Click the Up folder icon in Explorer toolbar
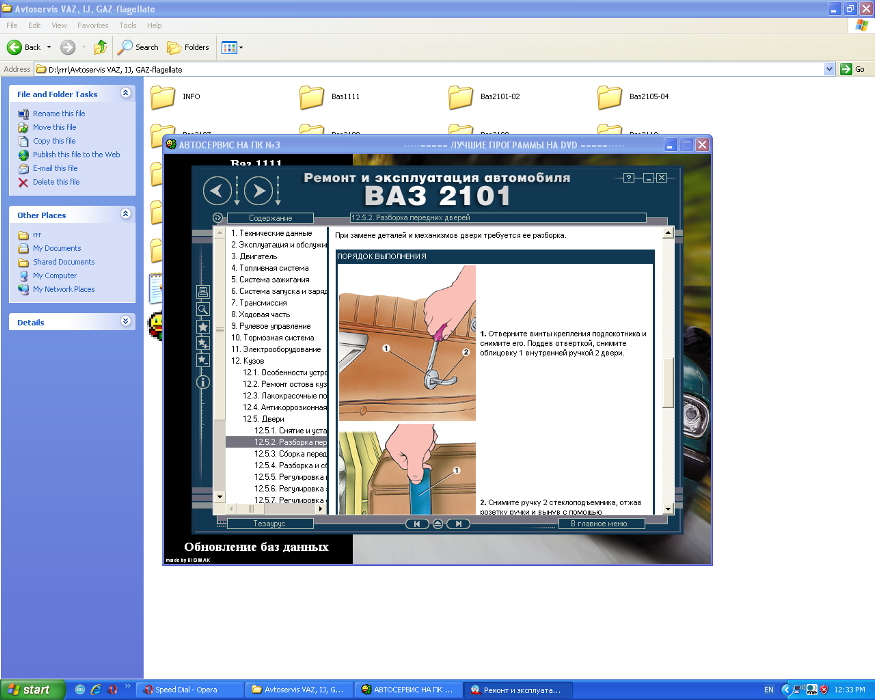 pos(100,47)
